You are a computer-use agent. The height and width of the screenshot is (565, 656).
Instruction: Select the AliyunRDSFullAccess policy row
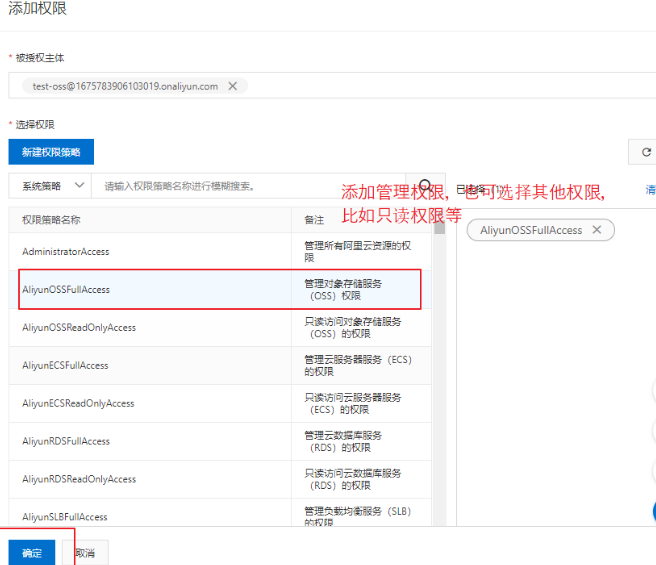(x=220, y=442)
